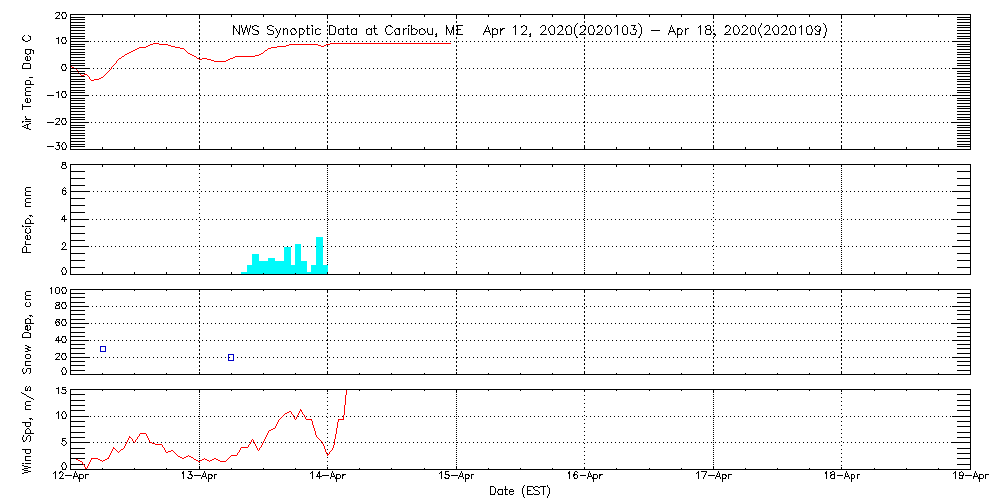Click the 'Precip, mm' axis label
This screenshot has height=500, width=1000.
(x=27, y=220)
